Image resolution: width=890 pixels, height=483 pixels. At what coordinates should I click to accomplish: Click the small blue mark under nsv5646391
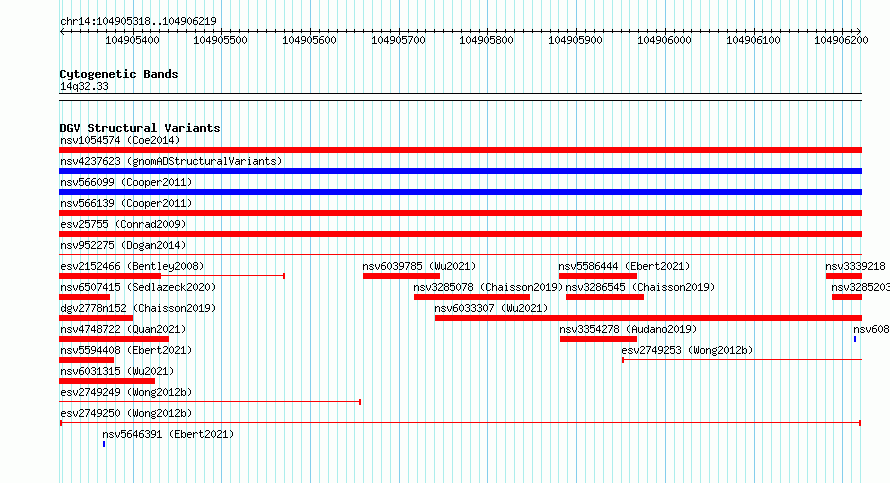tap(104, 444)
